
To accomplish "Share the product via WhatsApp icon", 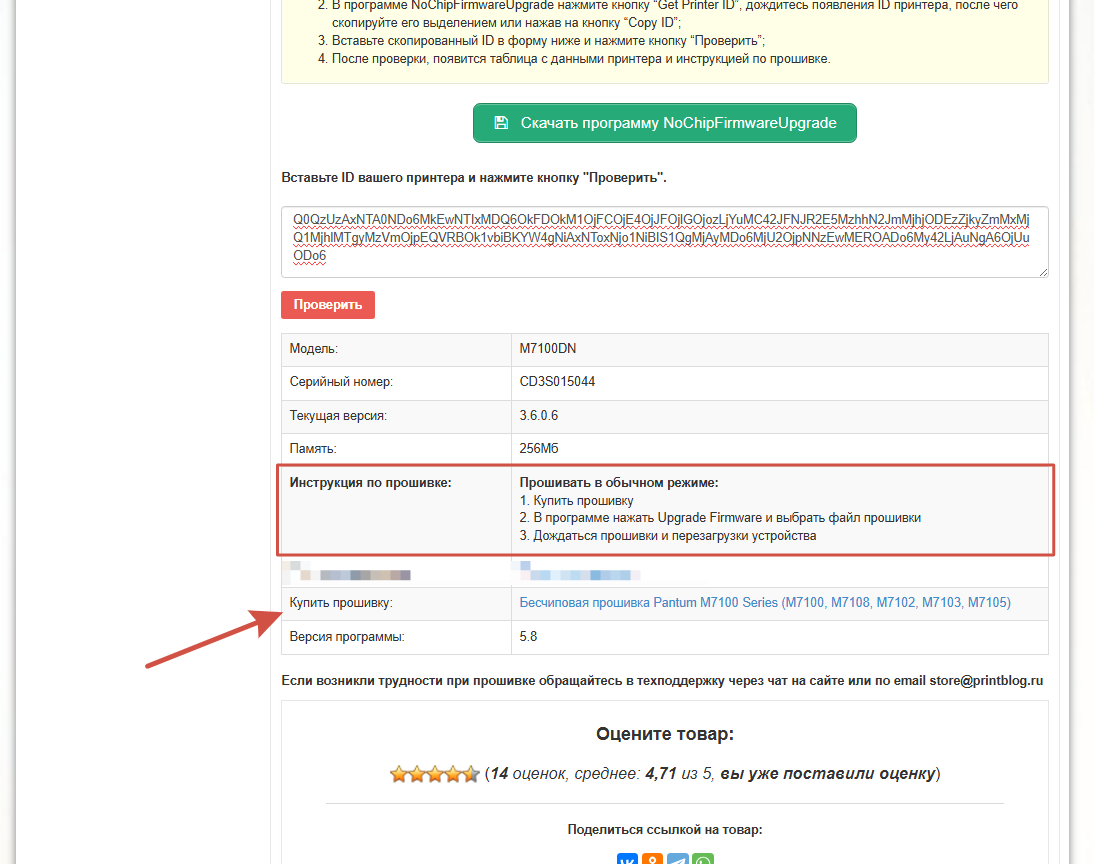I will pos(703,859).
